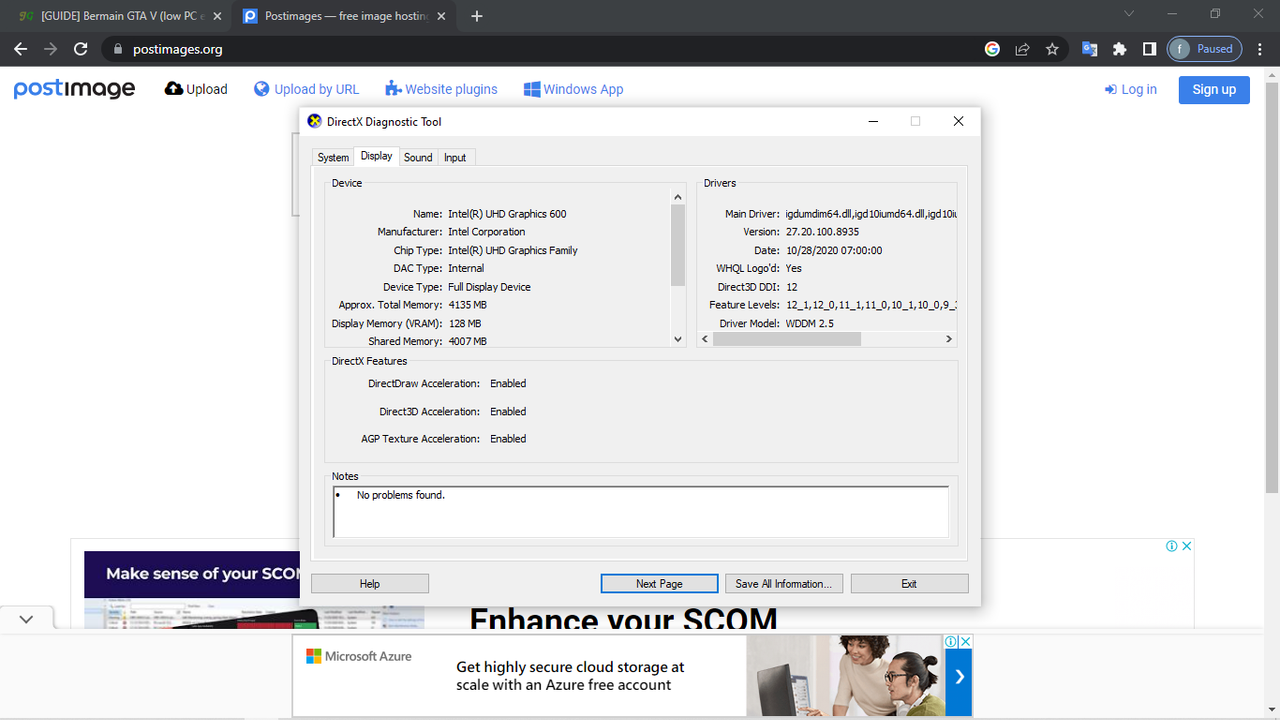
Task: Click Drivers panel scroll left arrow
Action: point(705,339)
